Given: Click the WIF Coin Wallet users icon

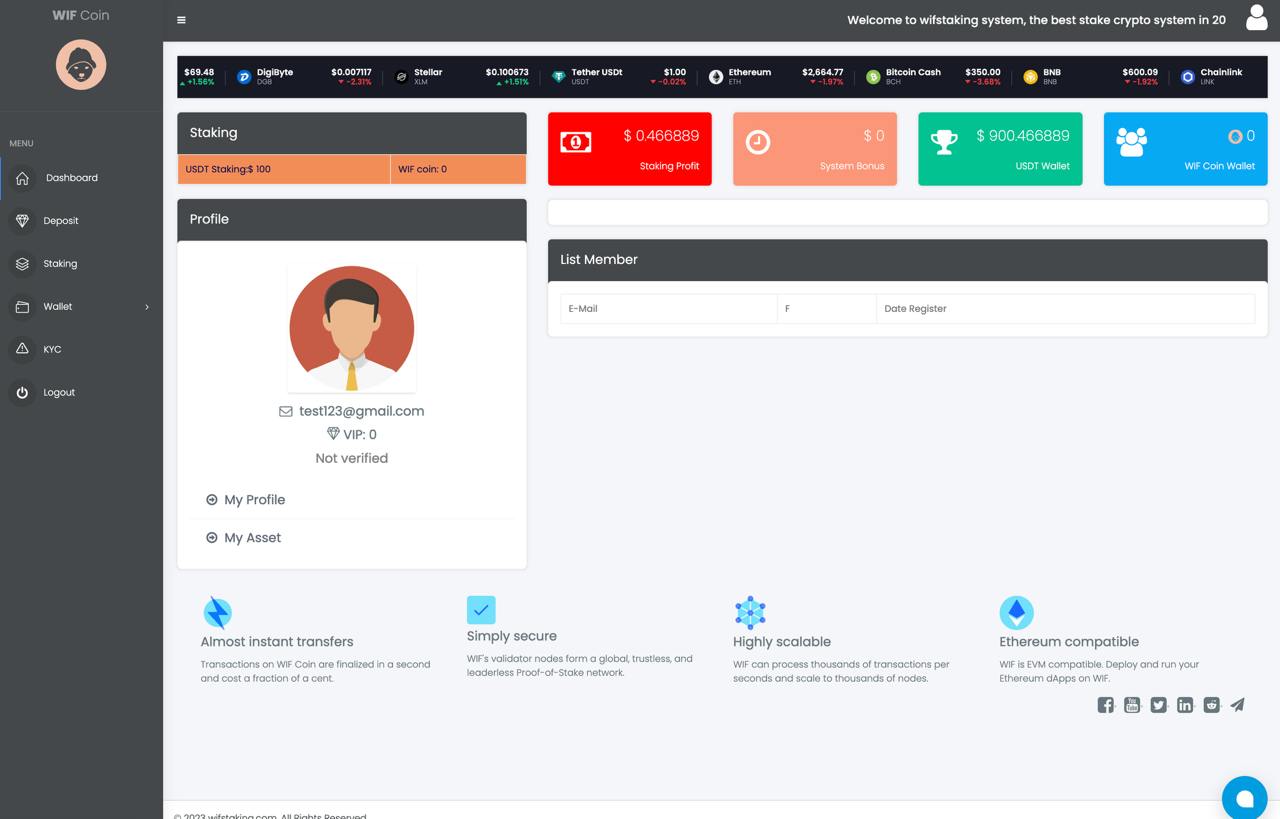Looking at the screenshot, I should pyautogui.click(x=1131, y=142).
